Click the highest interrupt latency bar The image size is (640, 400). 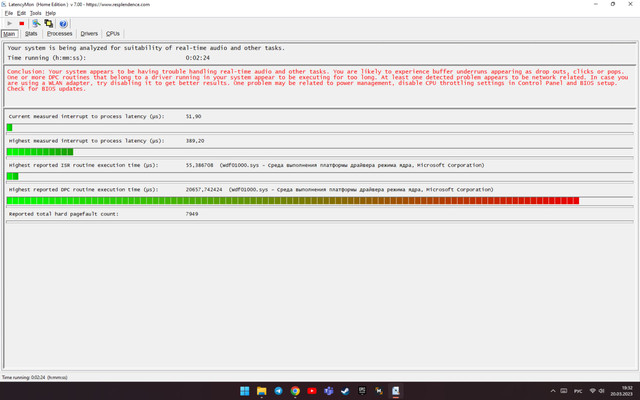320,152
